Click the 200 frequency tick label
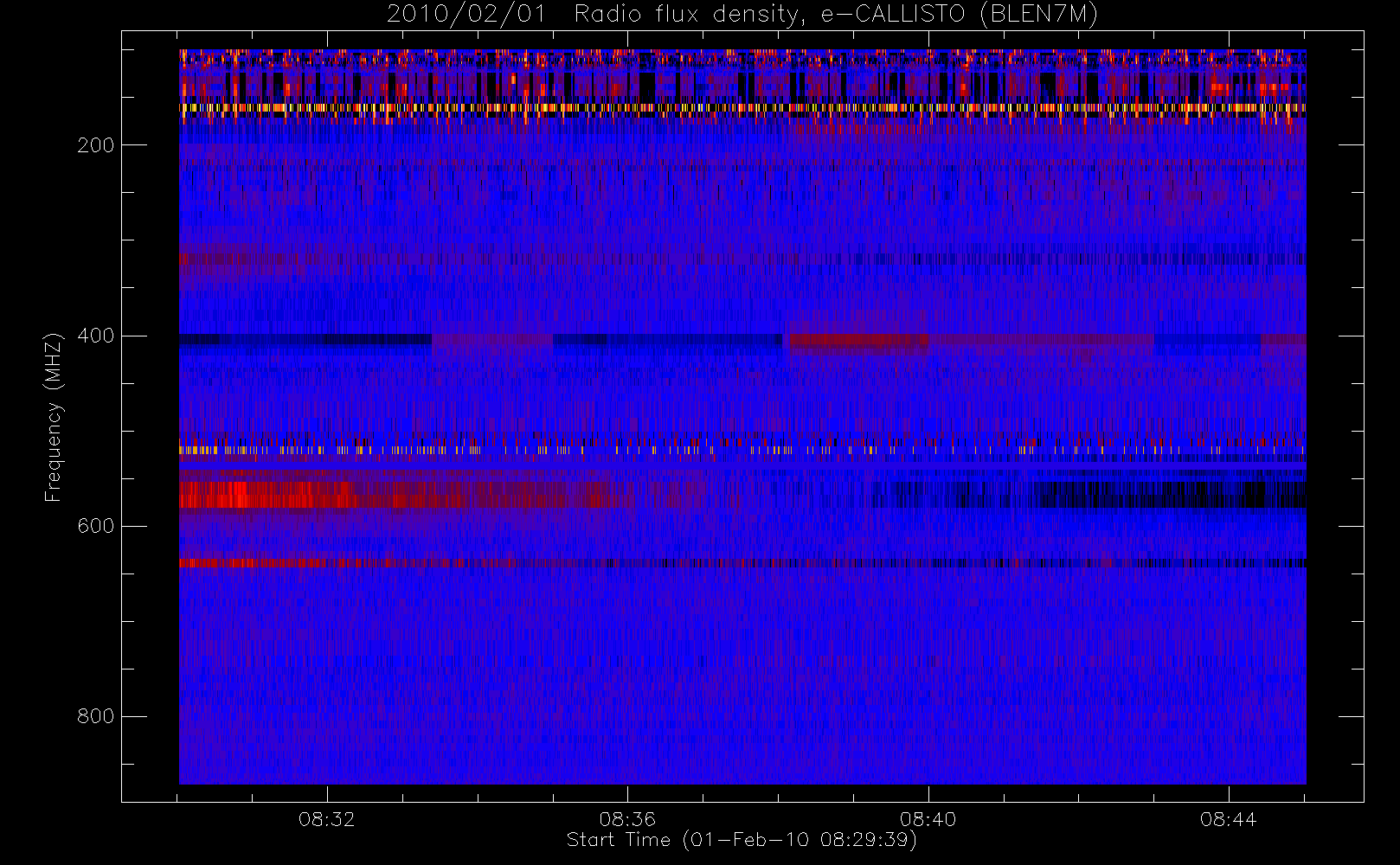Image resolution: width=1400 pixels, height=865 pixels. pos(96,145)
